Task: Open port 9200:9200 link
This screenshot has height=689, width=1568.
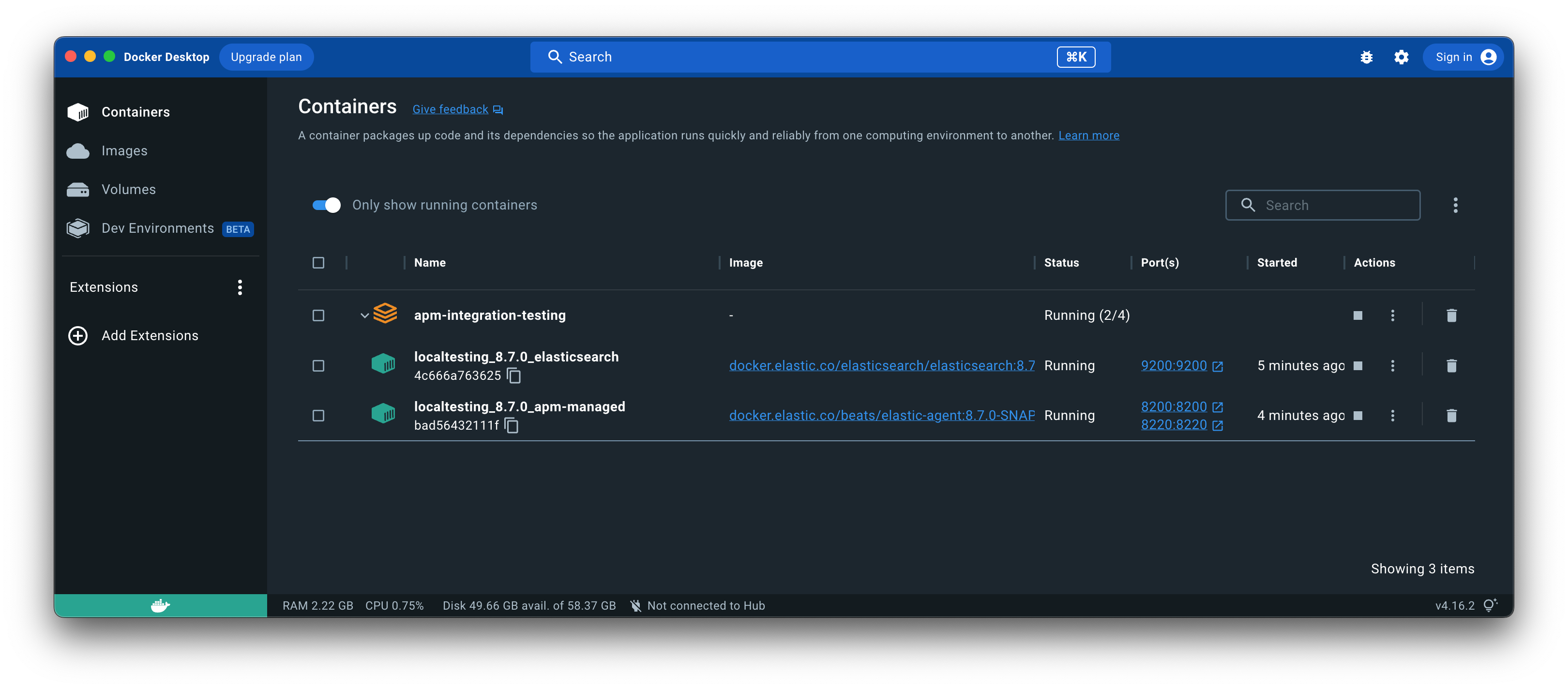Action: tap(1173, 365)
